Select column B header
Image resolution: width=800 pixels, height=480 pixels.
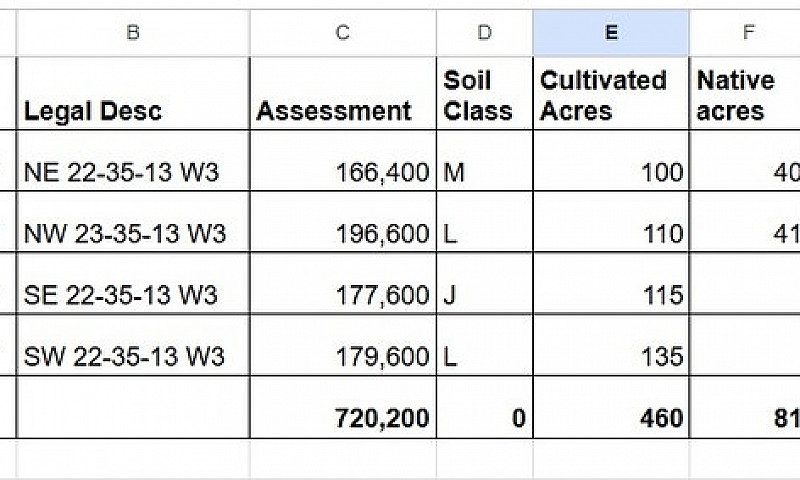tap(133, 33)
